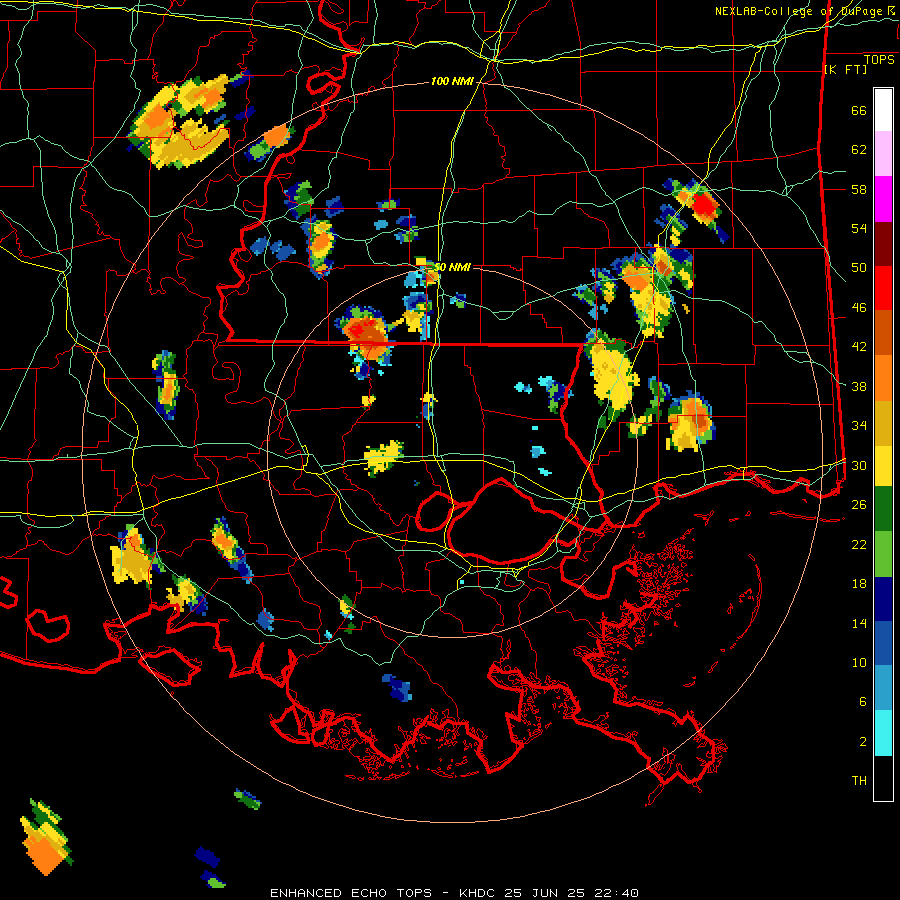
Task: Click the 38 legend value
Action: (x=859, y=386)
